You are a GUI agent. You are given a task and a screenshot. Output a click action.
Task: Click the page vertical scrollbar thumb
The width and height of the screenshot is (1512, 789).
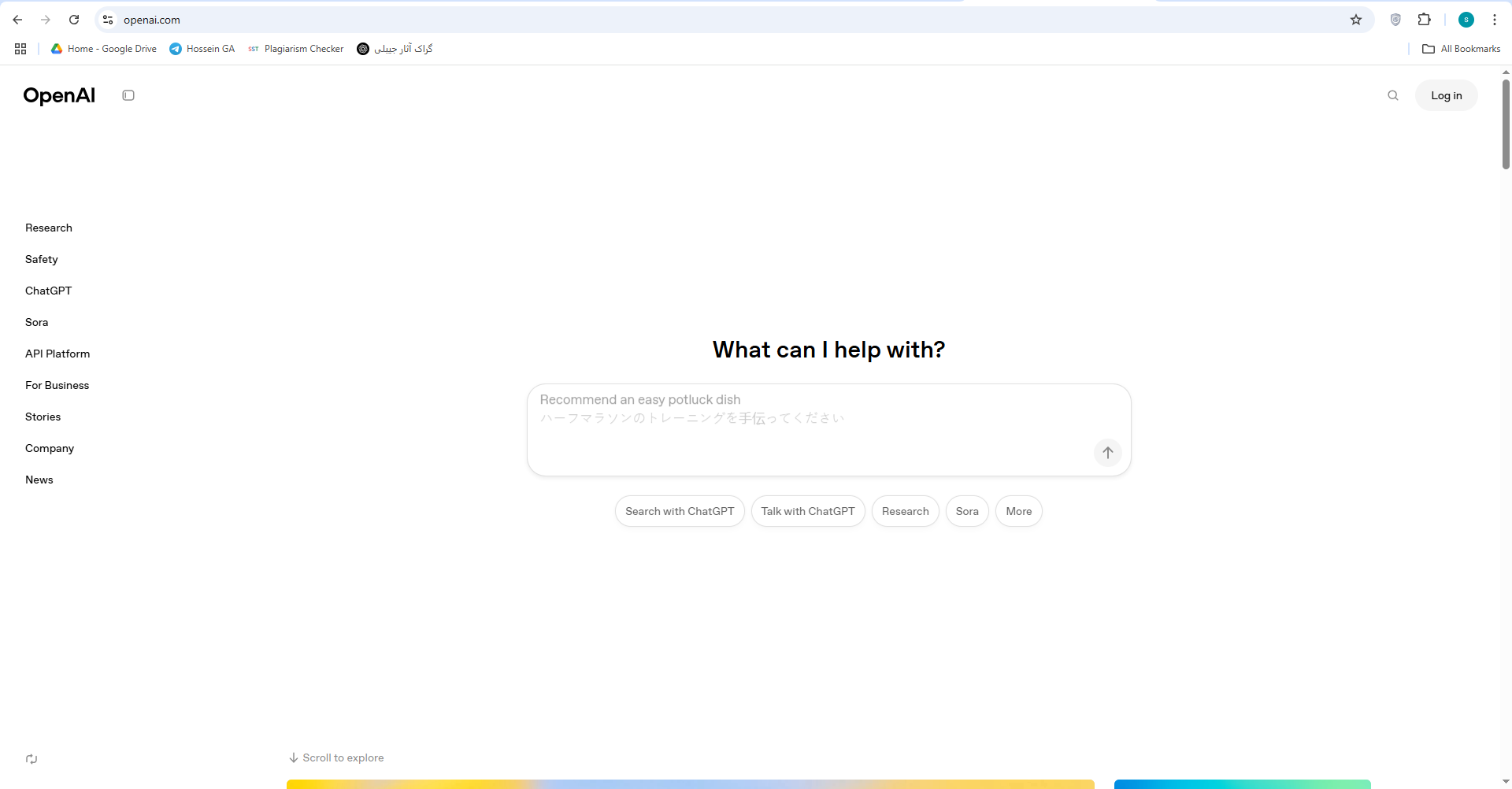tap(1506, 124)
